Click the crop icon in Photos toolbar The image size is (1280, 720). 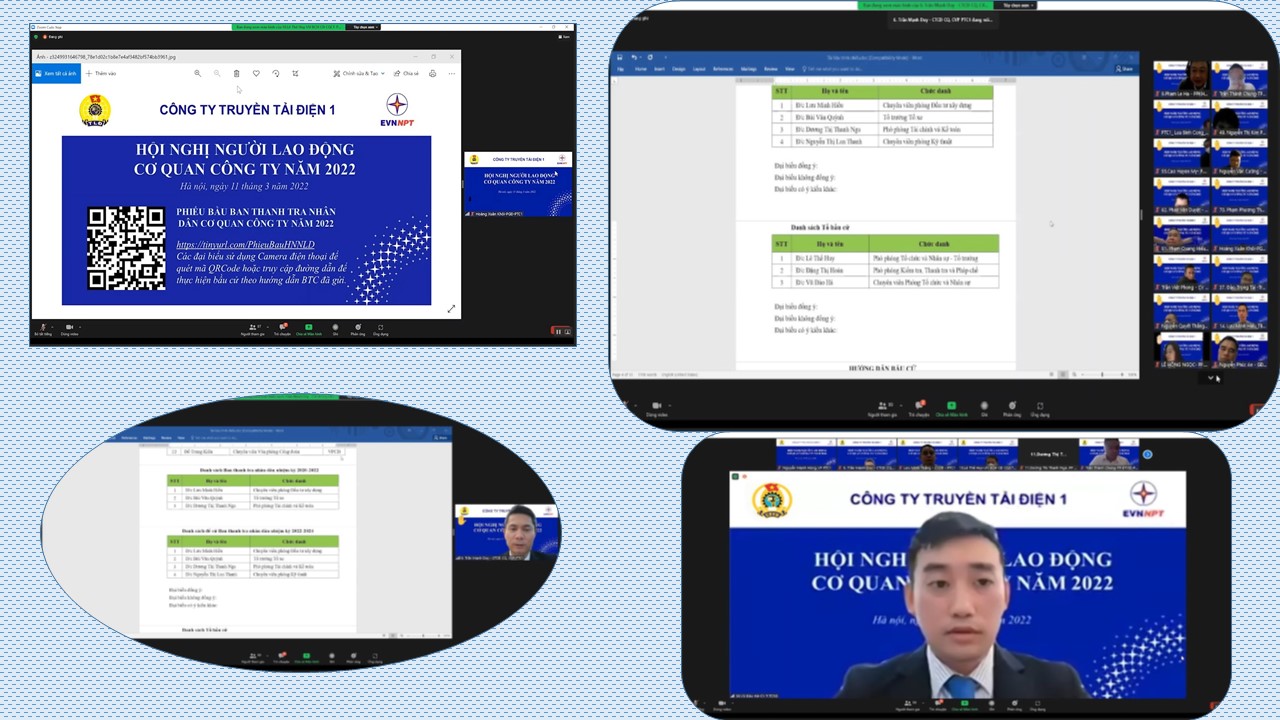pyautogui.click(x=295, y=73)
